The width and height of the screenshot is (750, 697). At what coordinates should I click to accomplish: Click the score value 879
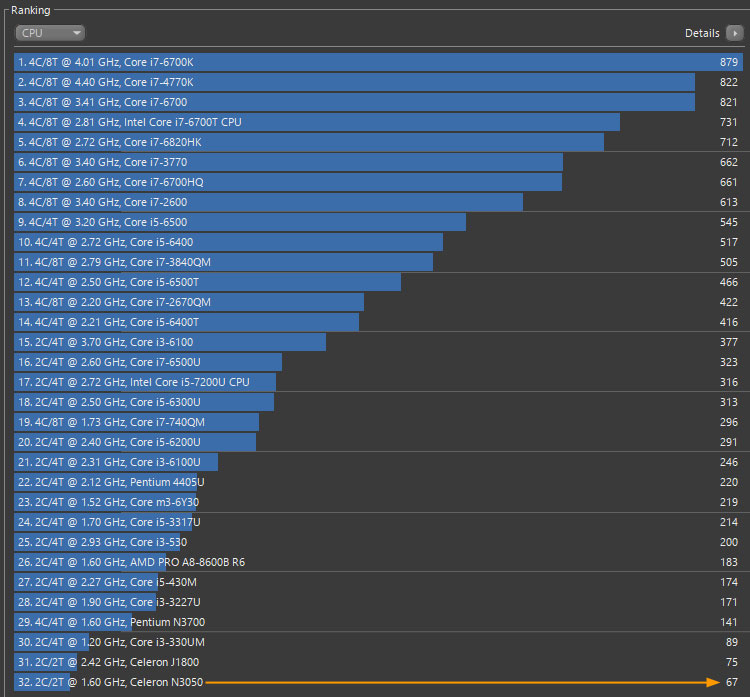tap(728, 62)
